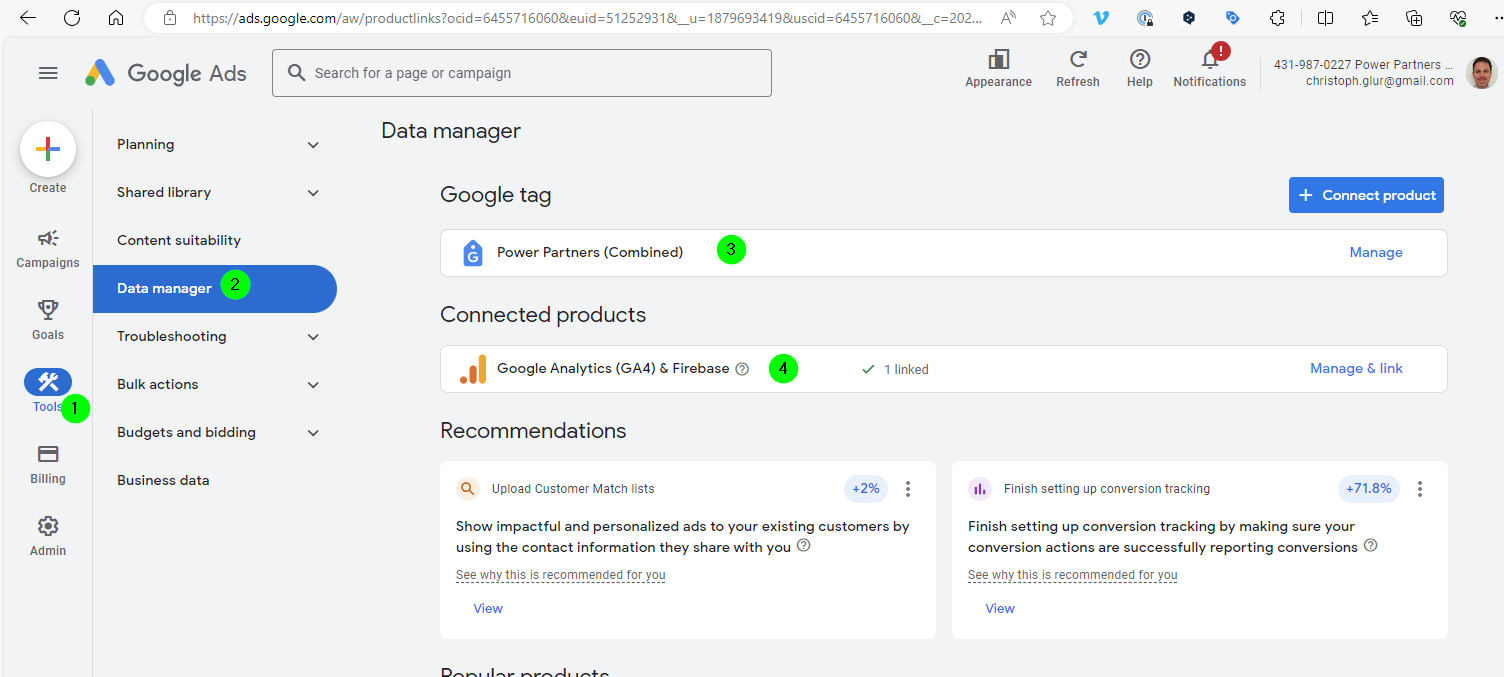
Task: Click the Google Analytics (GA4) & Firebase label
Action: click(x=613, y=369)
